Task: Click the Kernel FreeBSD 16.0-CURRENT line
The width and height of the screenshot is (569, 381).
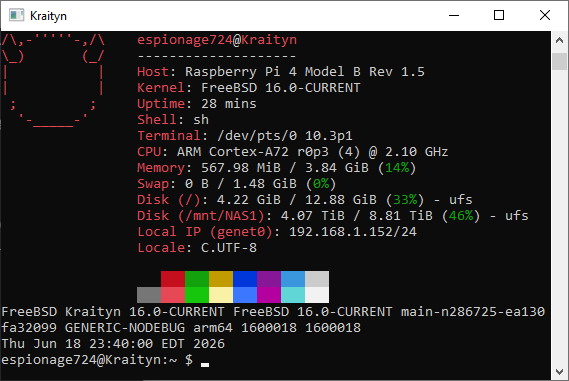Action: tap(249, 87)
